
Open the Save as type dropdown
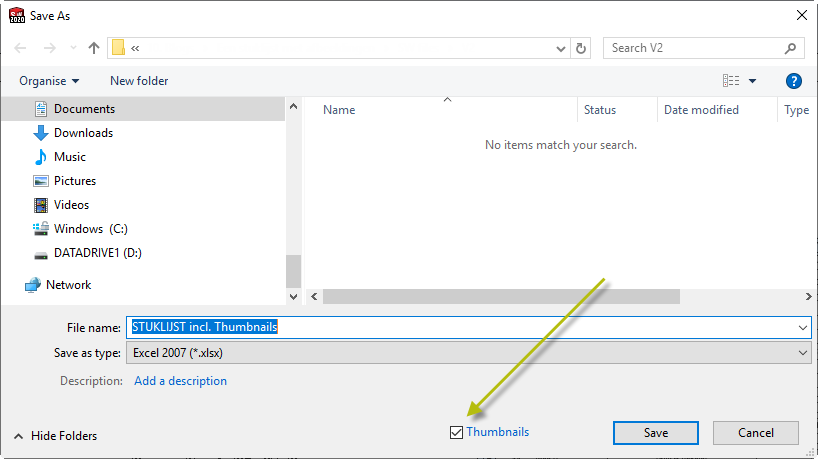pyautogui.click(x=466, y=353)
